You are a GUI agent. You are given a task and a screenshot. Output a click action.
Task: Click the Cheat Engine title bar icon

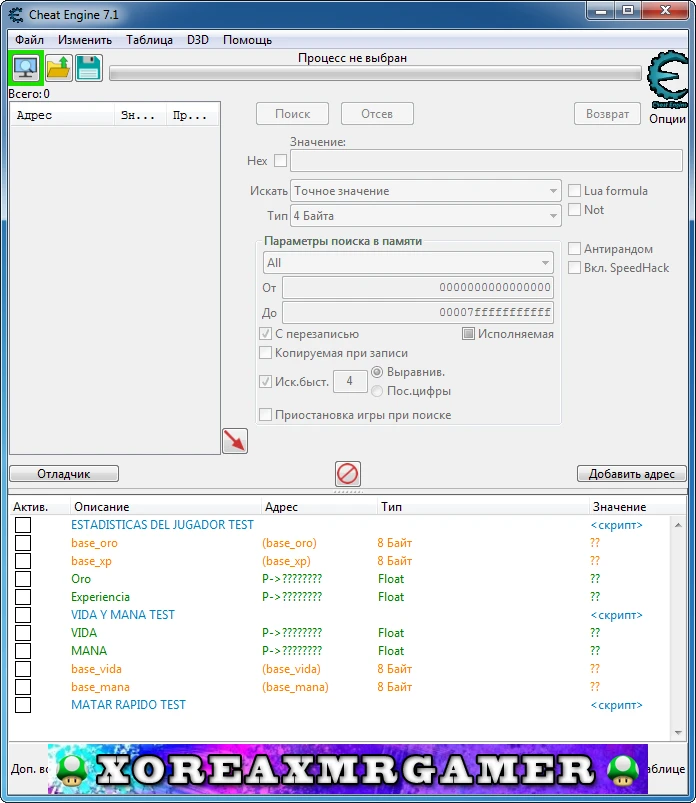pos(17,14)
